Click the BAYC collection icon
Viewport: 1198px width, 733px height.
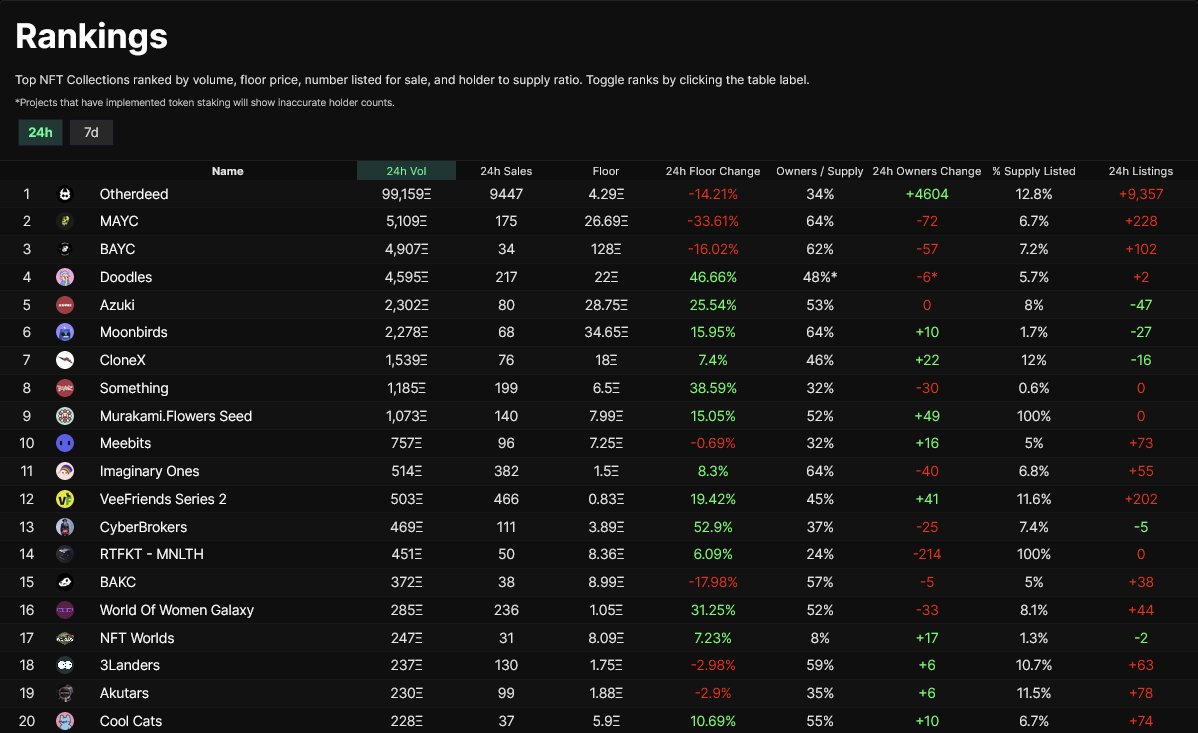65,249
